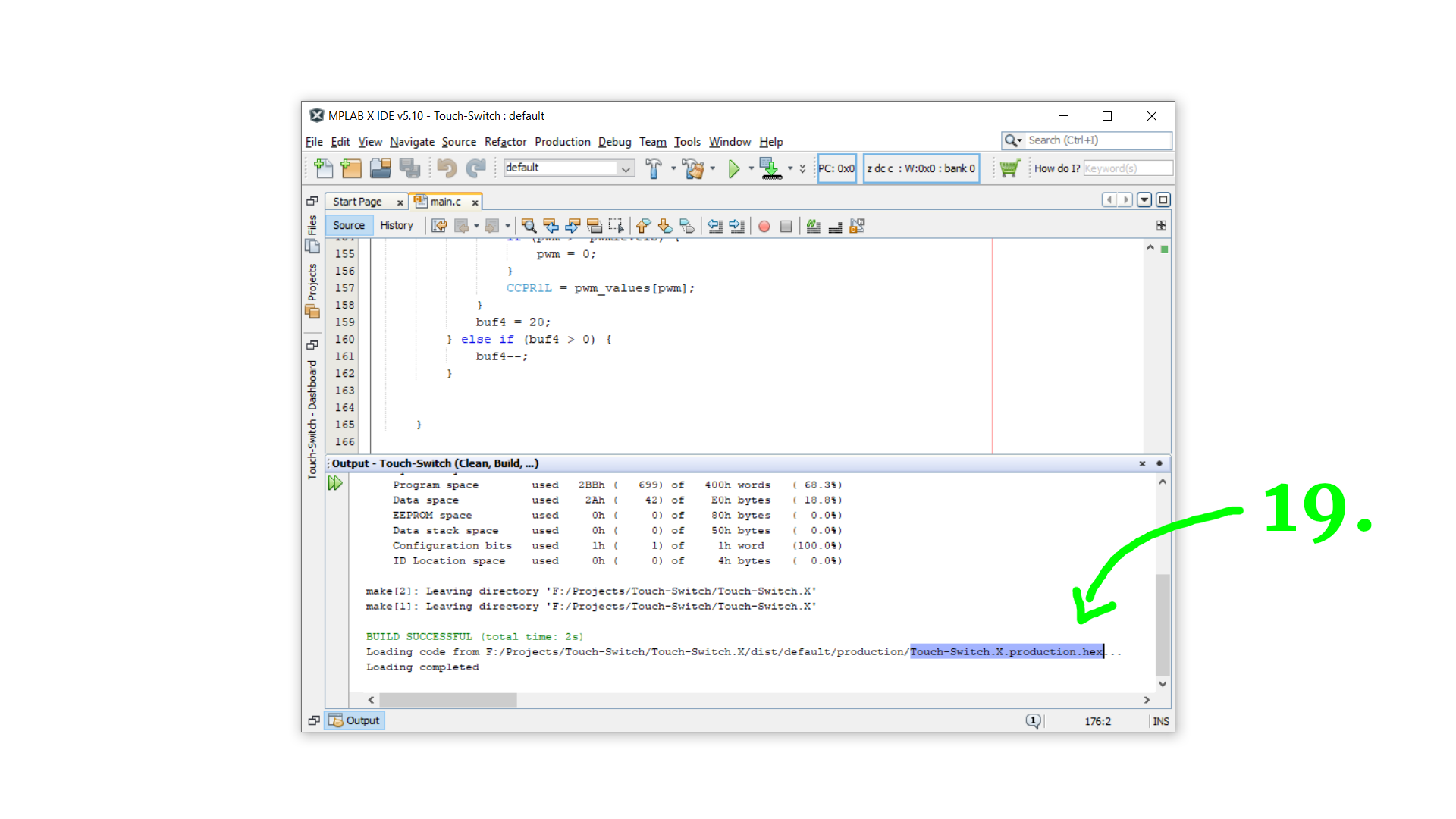Open the Production menu
The width and height of the screenshot is (1456, 819).
point(562,142)
